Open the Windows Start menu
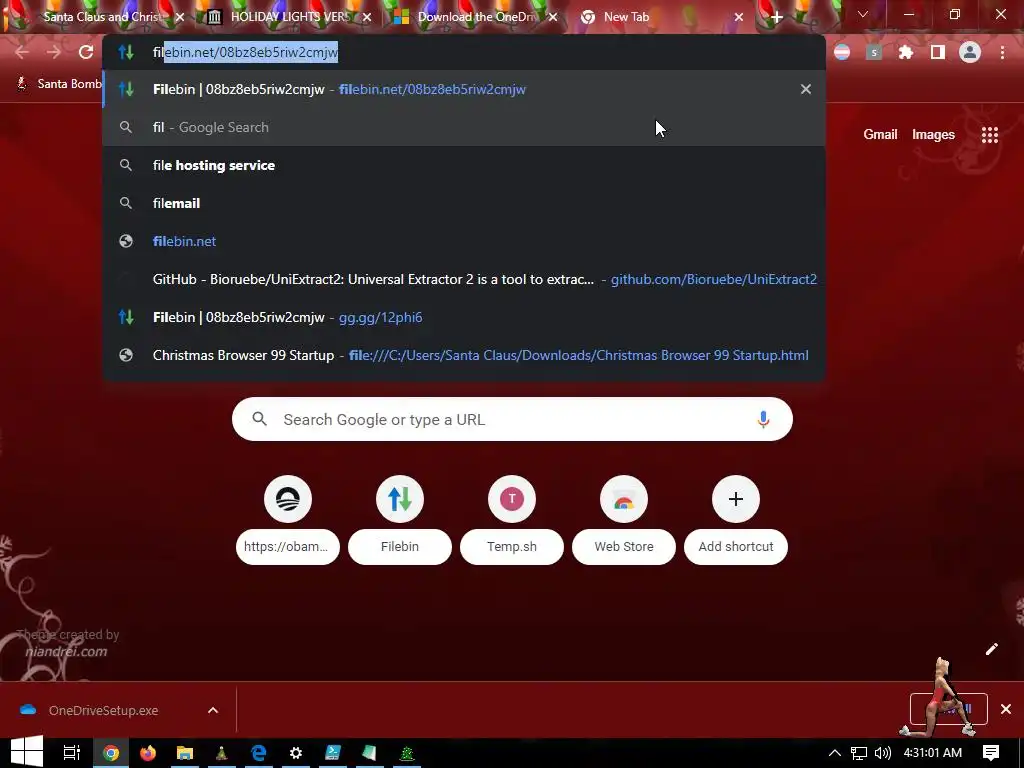Viewport: 1024px width, 768px height. coord(27,753)
